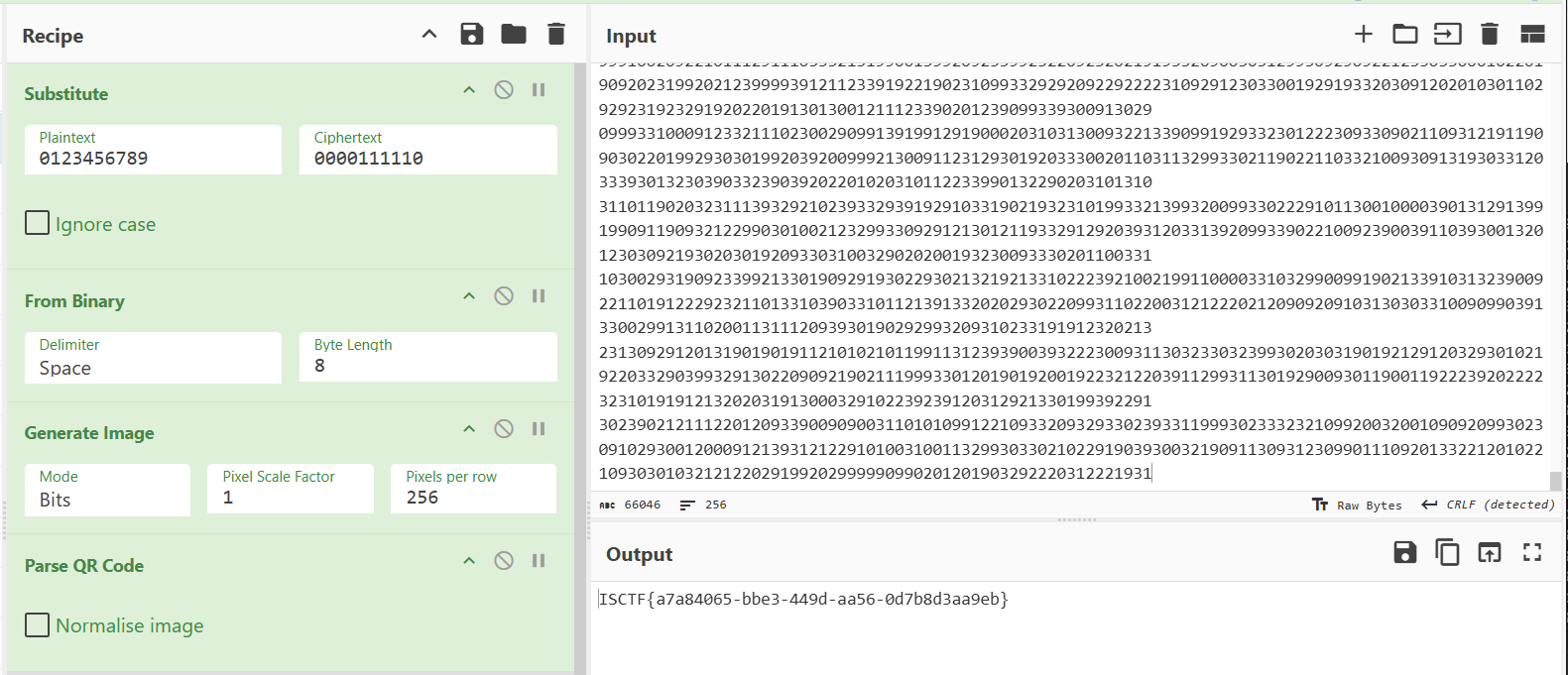Add a new input tab
The height and width of the screenshot is (675, 1568).
click(x=1364, y=35)
